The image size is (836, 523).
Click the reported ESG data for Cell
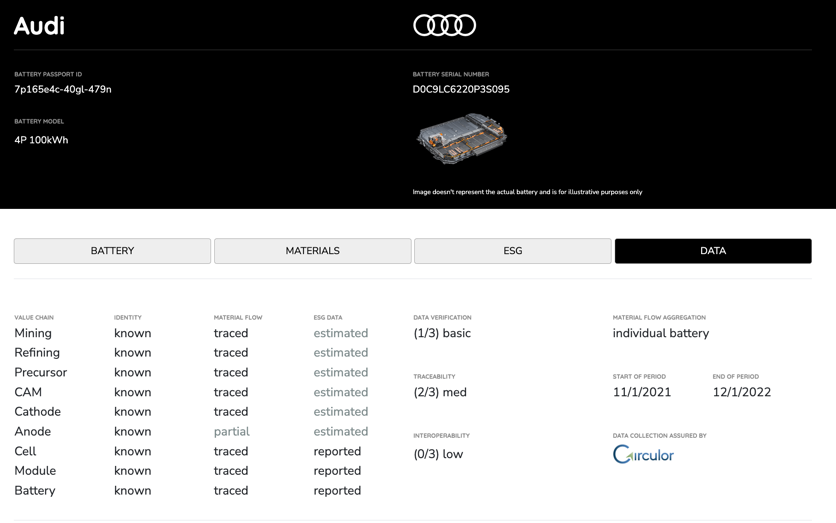click(337, 451)
